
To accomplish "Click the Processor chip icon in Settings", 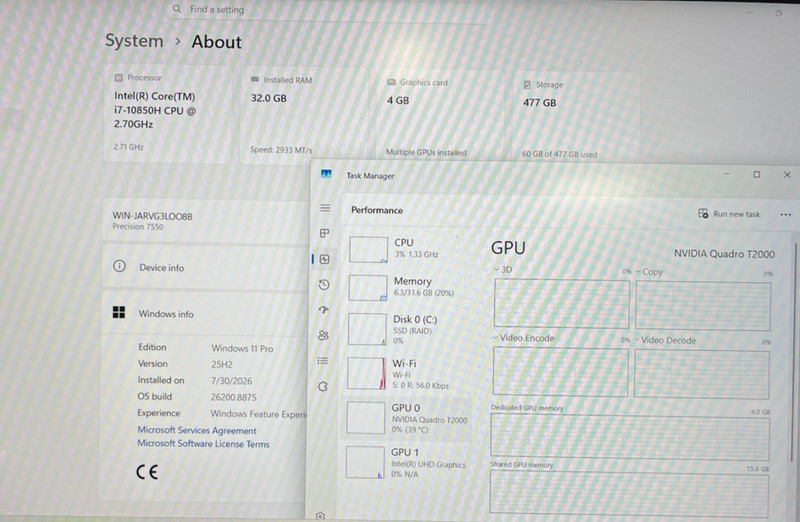I will 118,78.
